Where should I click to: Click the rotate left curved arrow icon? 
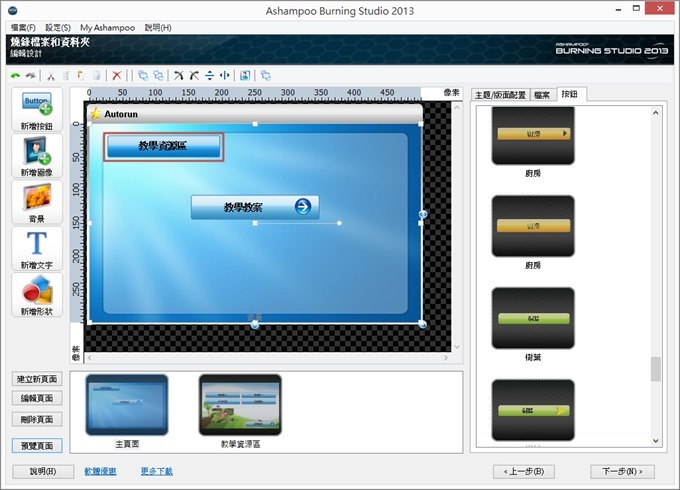pyautogui.click(x=194, y=75)
